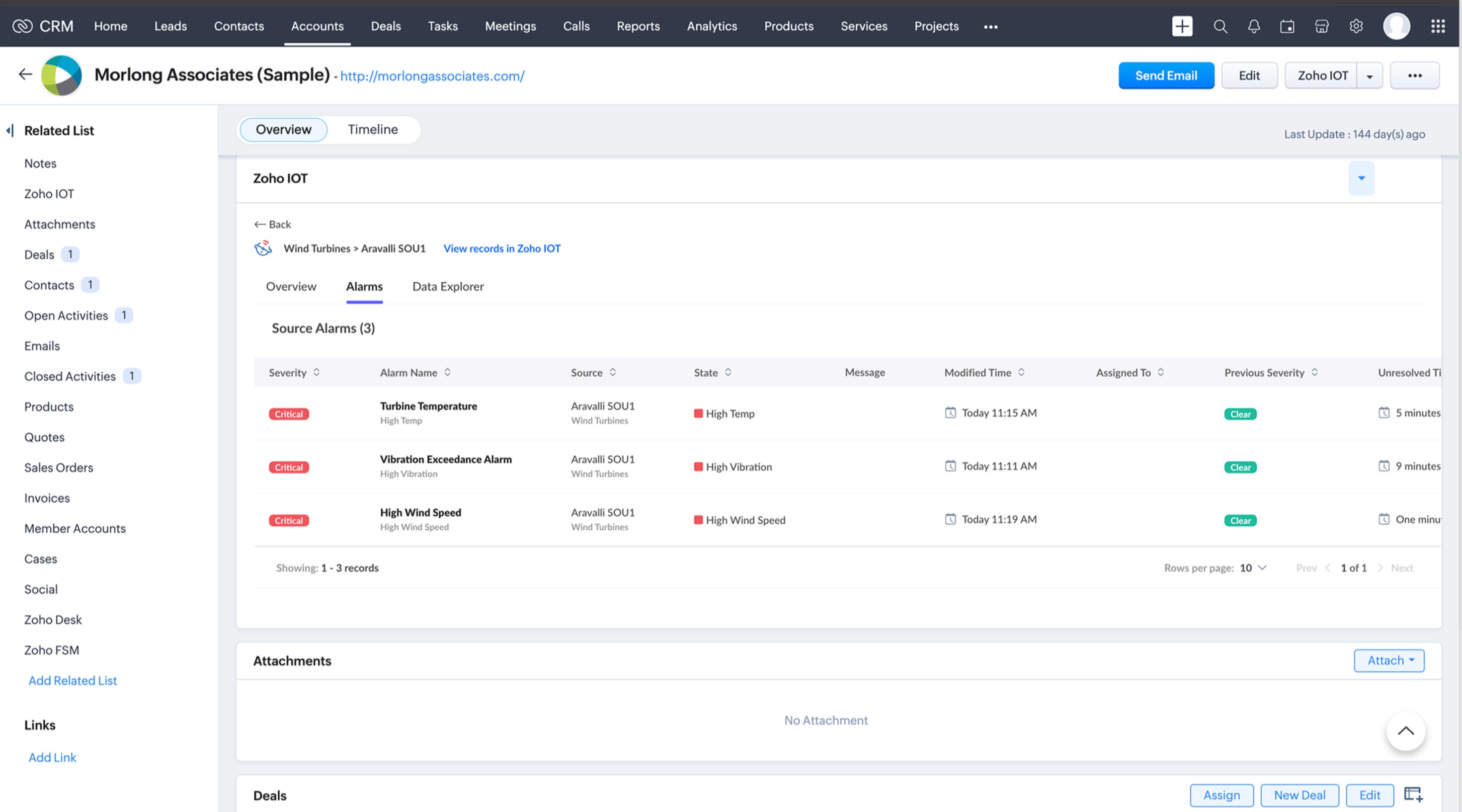Screen dimensions: 1462x812
Task: Open the apps grid launcher icon
Action: (1437, 26)
